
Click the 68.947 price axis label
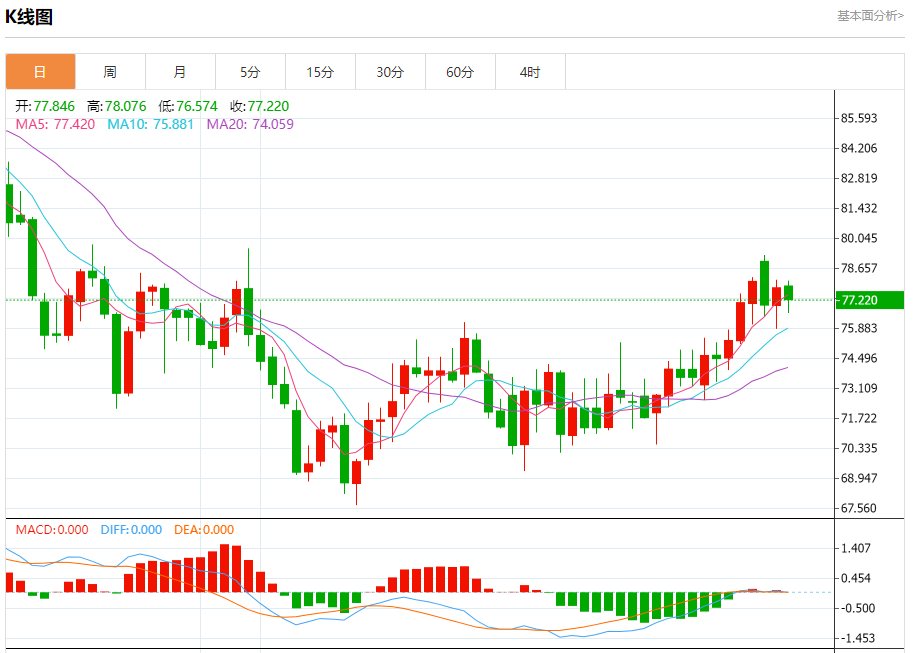859,478
